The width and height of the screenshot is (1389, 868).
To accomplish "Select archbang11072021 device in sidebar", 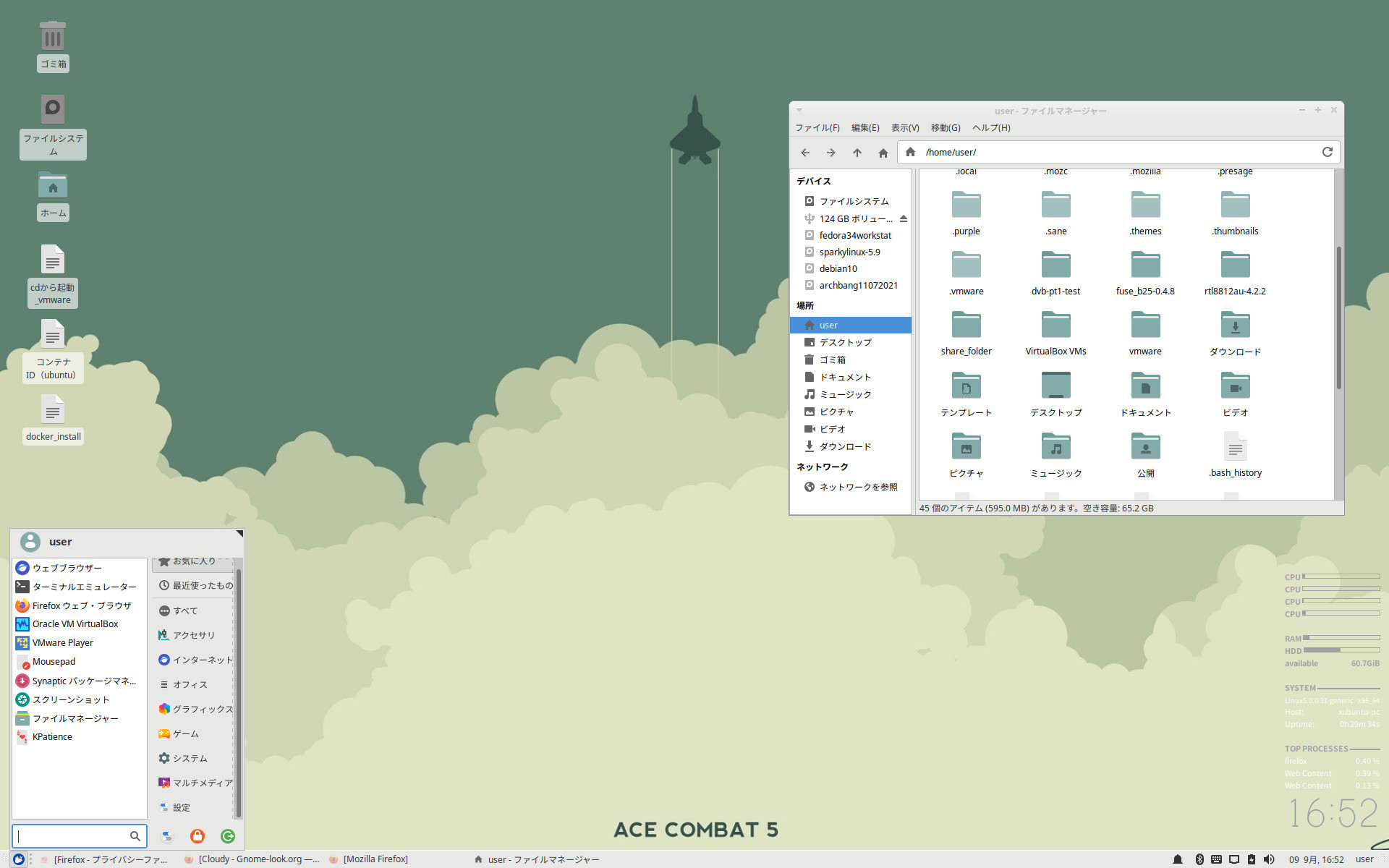I will (x=850, y=285).
